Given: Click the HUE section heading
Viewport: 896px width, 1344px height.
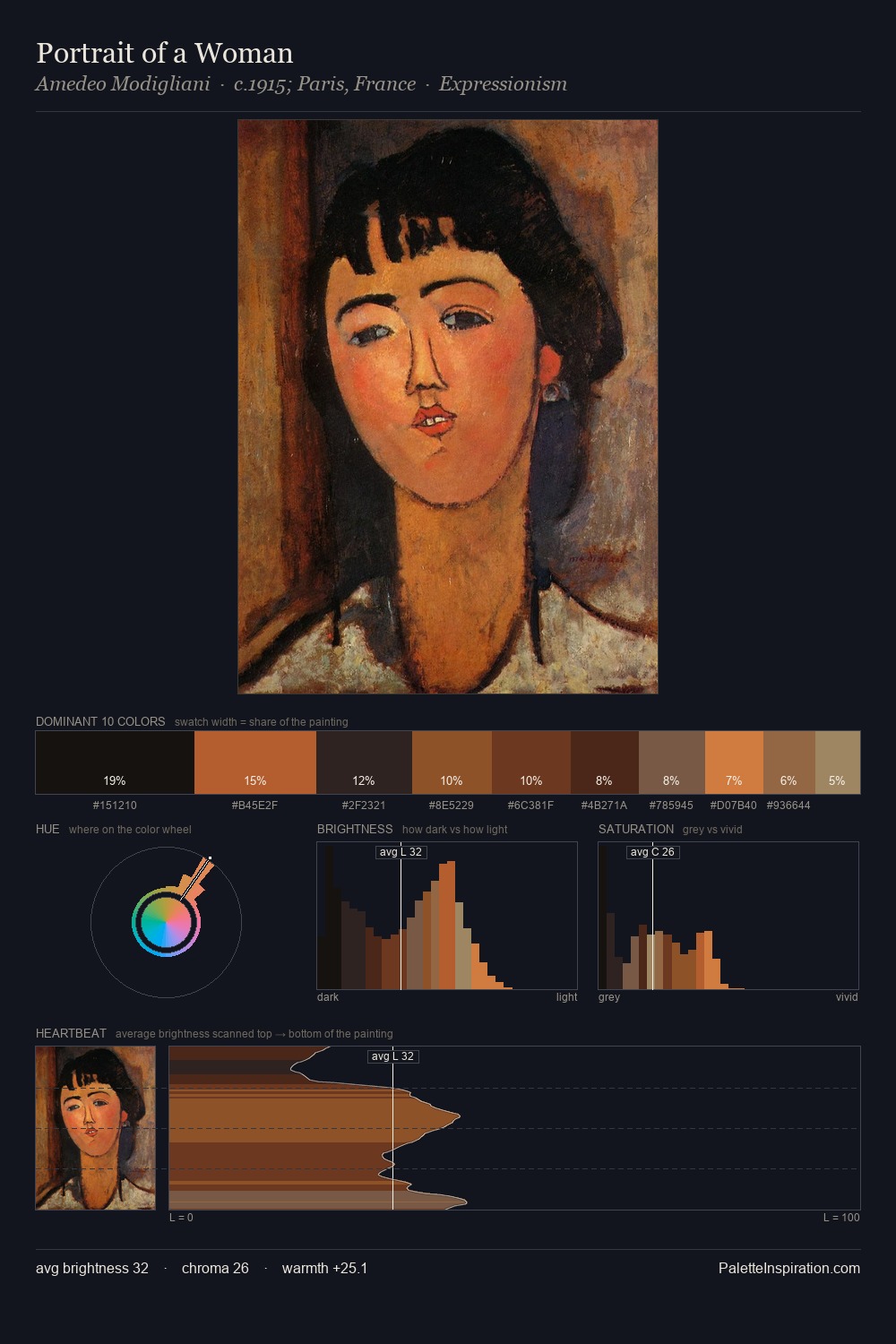Looking at the screenshot, I should (47, 829).
